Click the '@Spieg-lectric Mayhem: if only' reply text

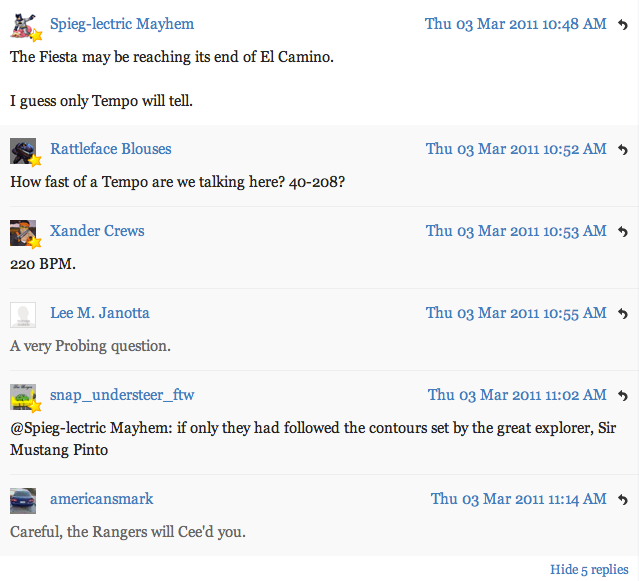tap(313, 439)
